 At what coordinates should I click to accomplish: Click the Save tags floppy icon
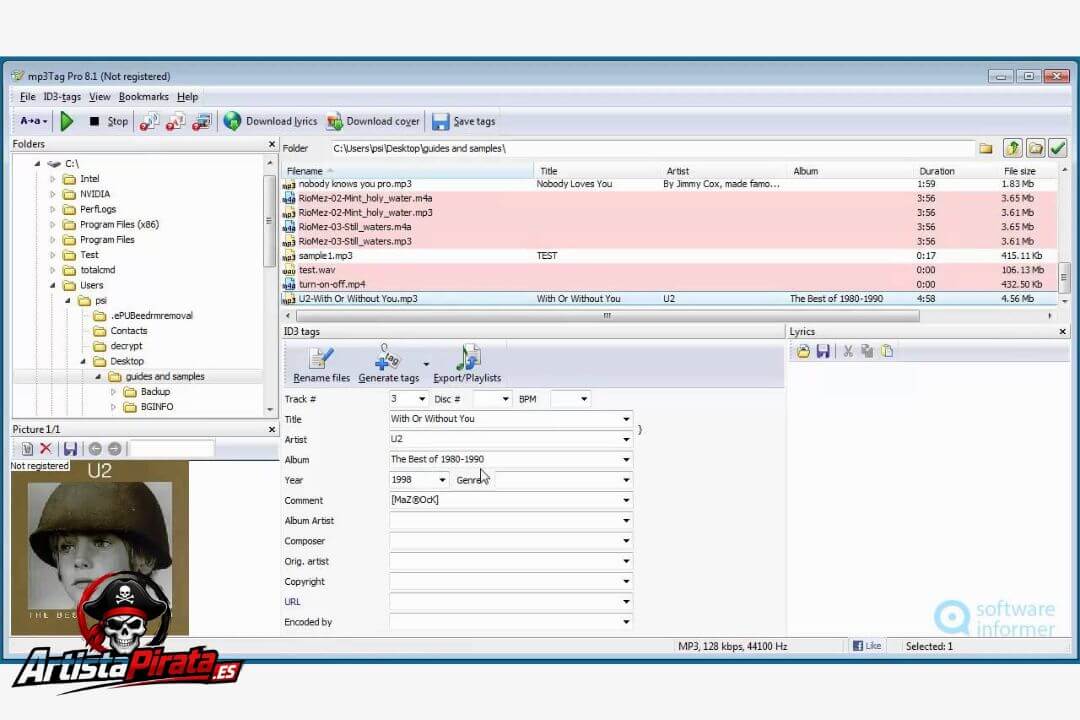[x=440, y=122]
